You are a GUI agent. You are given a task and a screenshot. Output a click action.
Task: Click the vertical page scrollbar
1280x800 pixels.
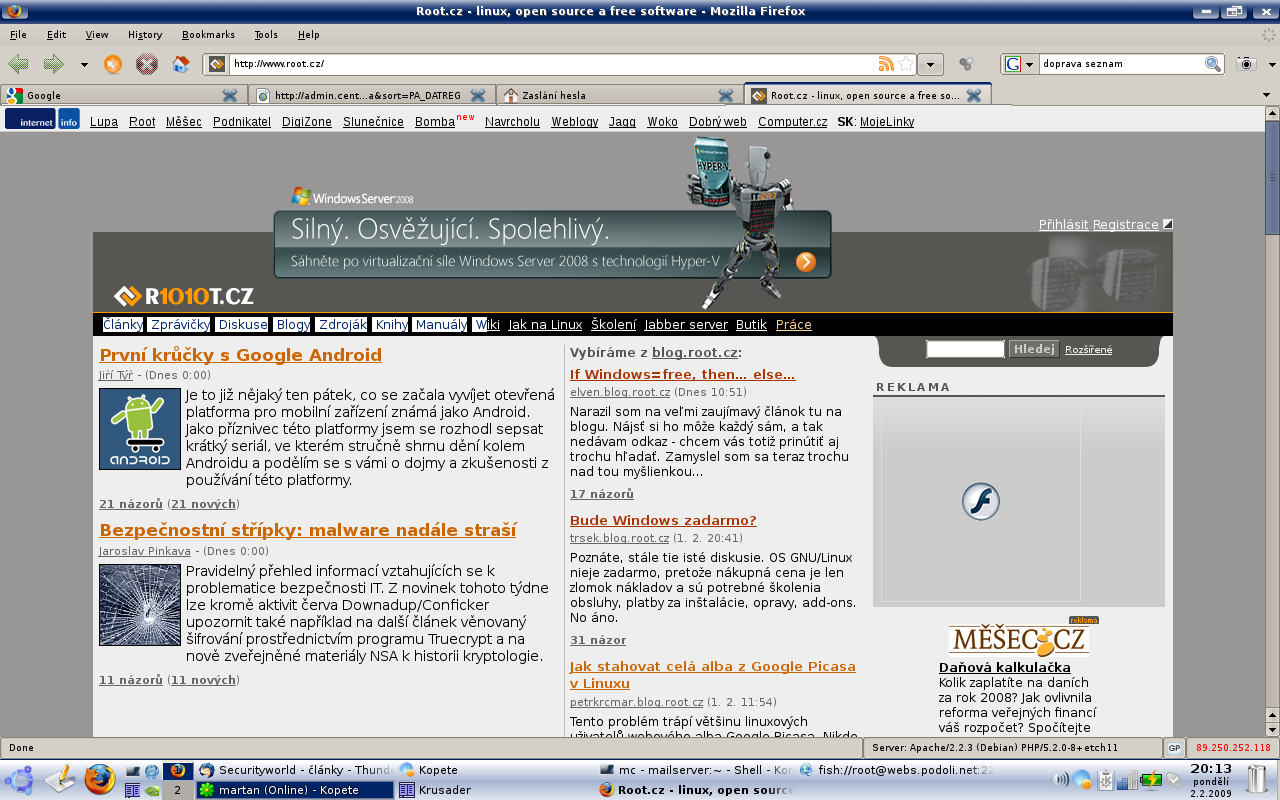coord(1272,420)
